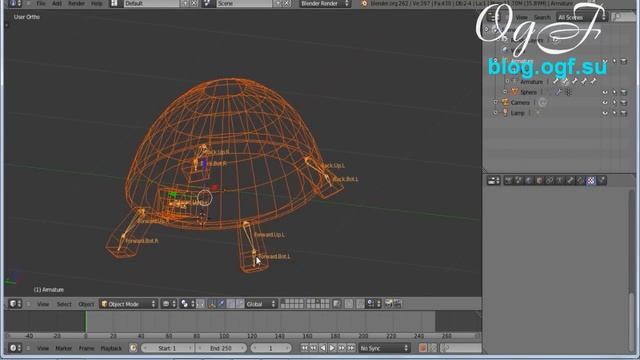The width and height of the screenshot is (640, 360).
Task: Toggle the preview range clock icon
Action: (x=133, y=348)
